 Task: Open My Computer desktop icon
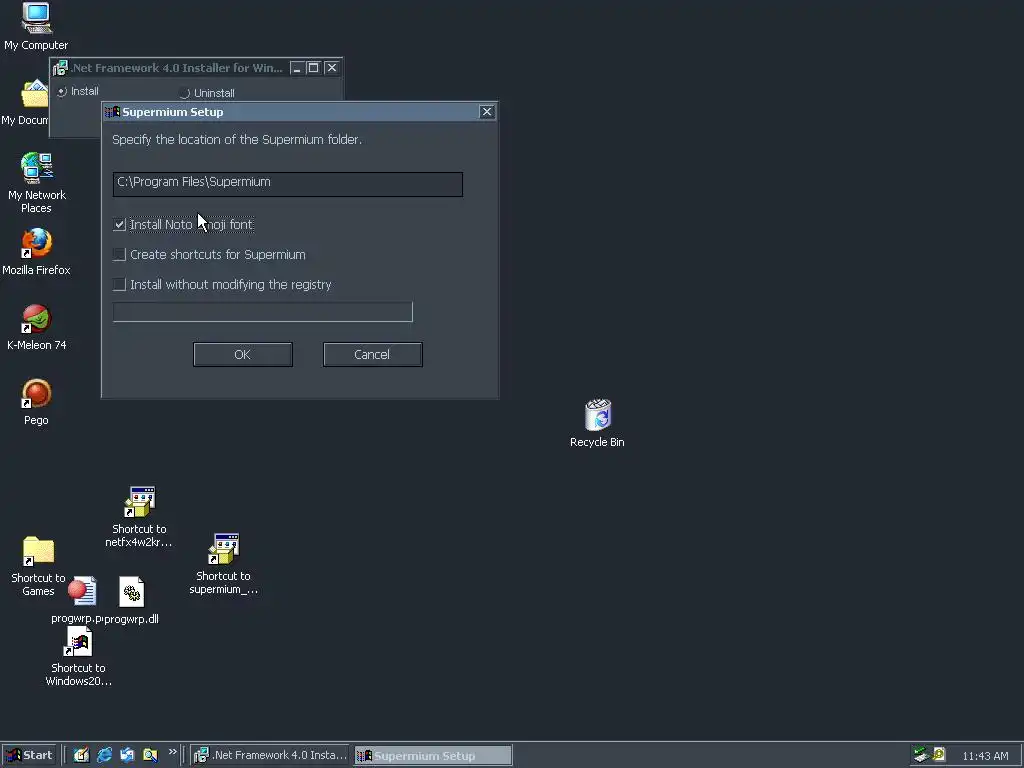36,18
